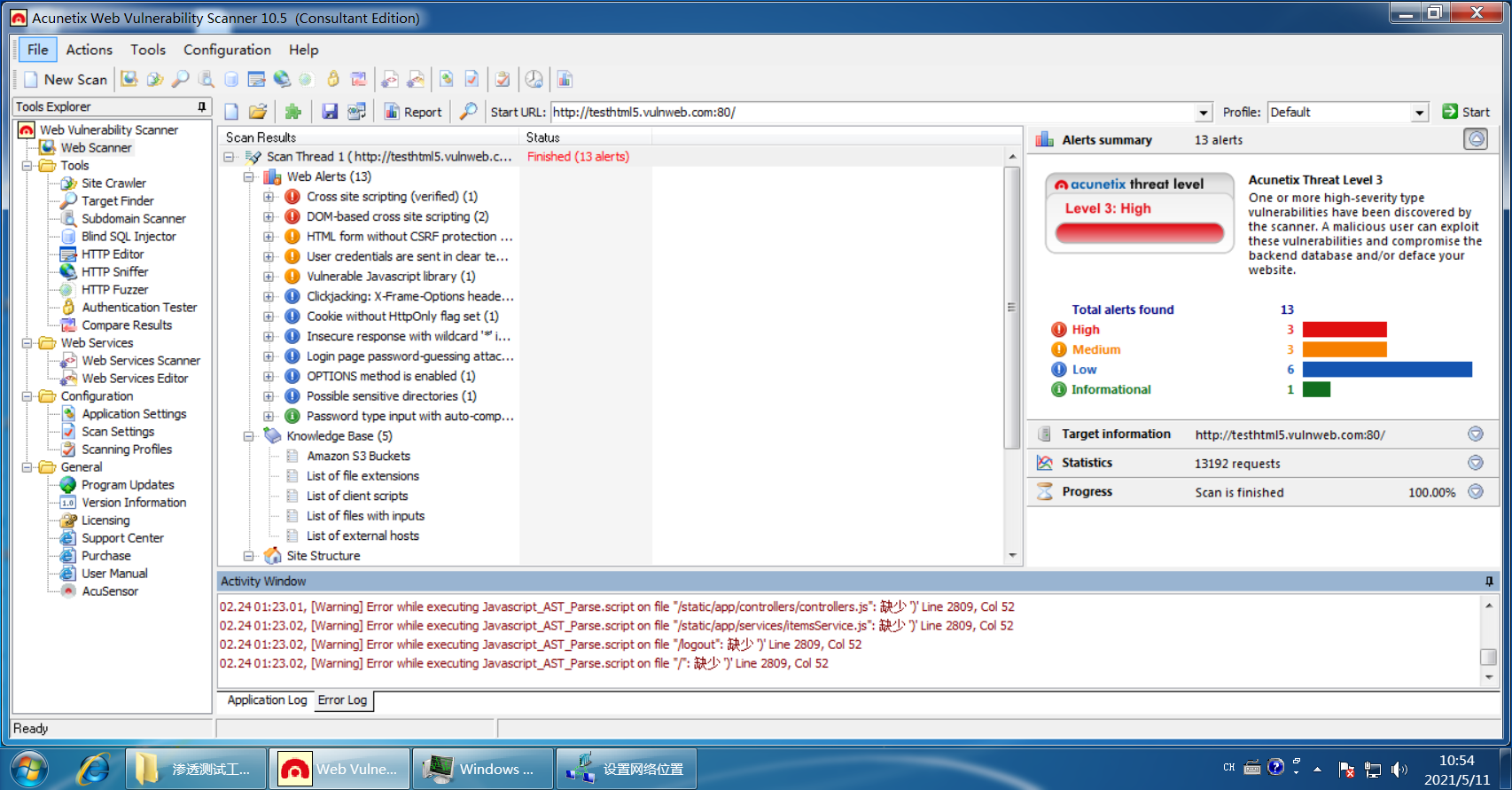The width and height of the screenshot is (1512, 790).
Task: Click the scan results vertical scrollbar
Action: click(x=1012, y=307)
